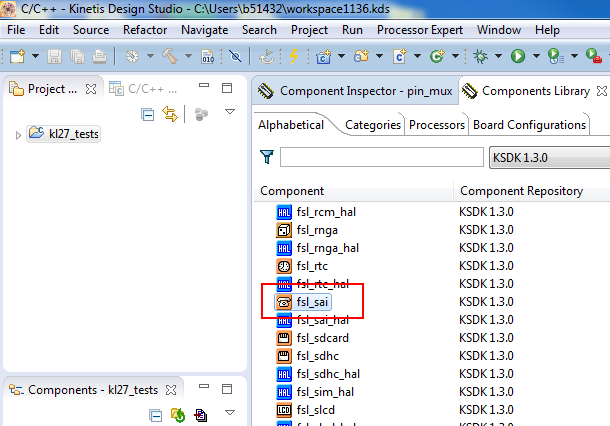
Task: Click the component filter funnel icon
Action: (267, 157)
